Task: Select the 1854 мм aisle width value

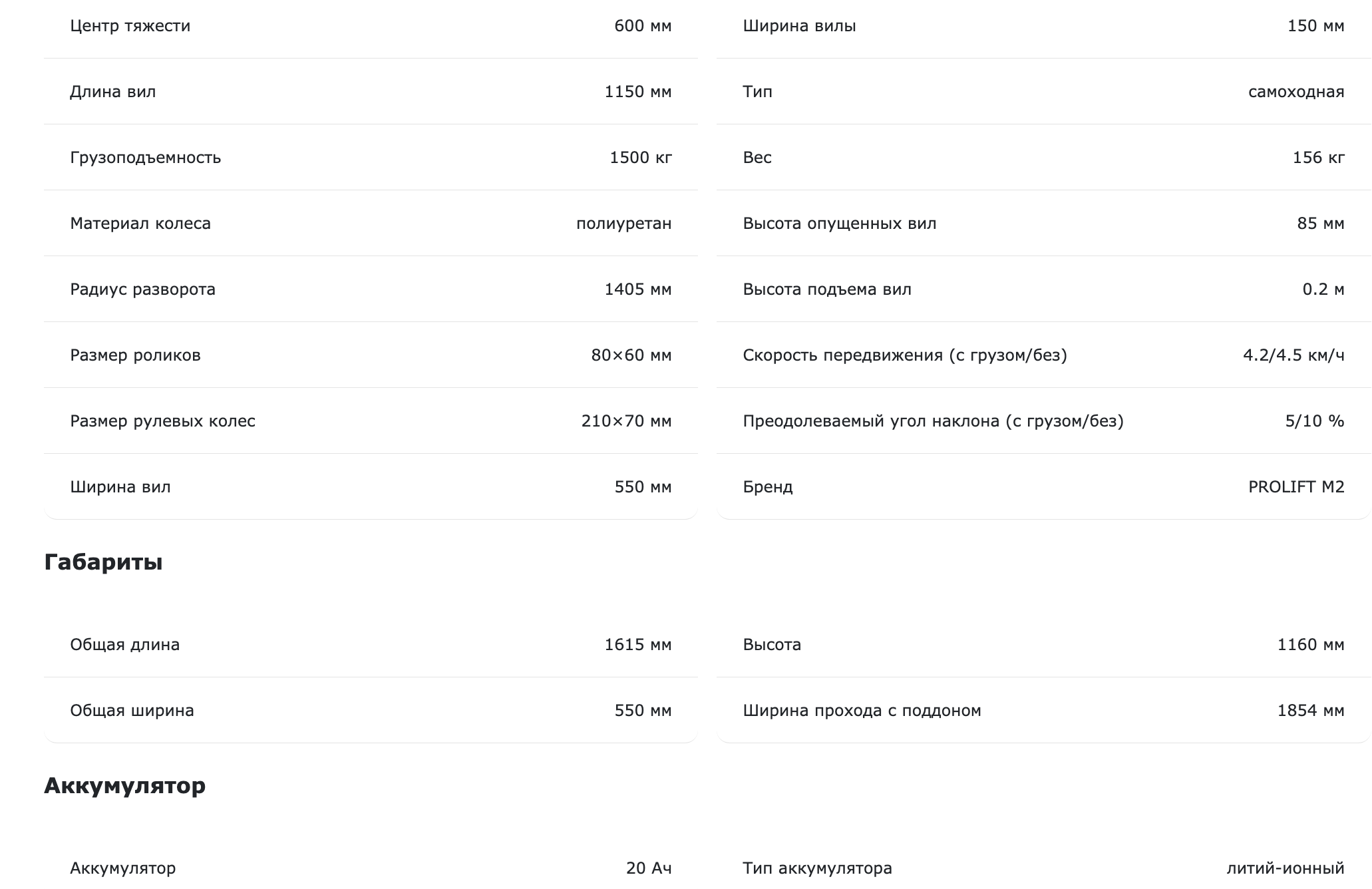Action: point(1311,711)
